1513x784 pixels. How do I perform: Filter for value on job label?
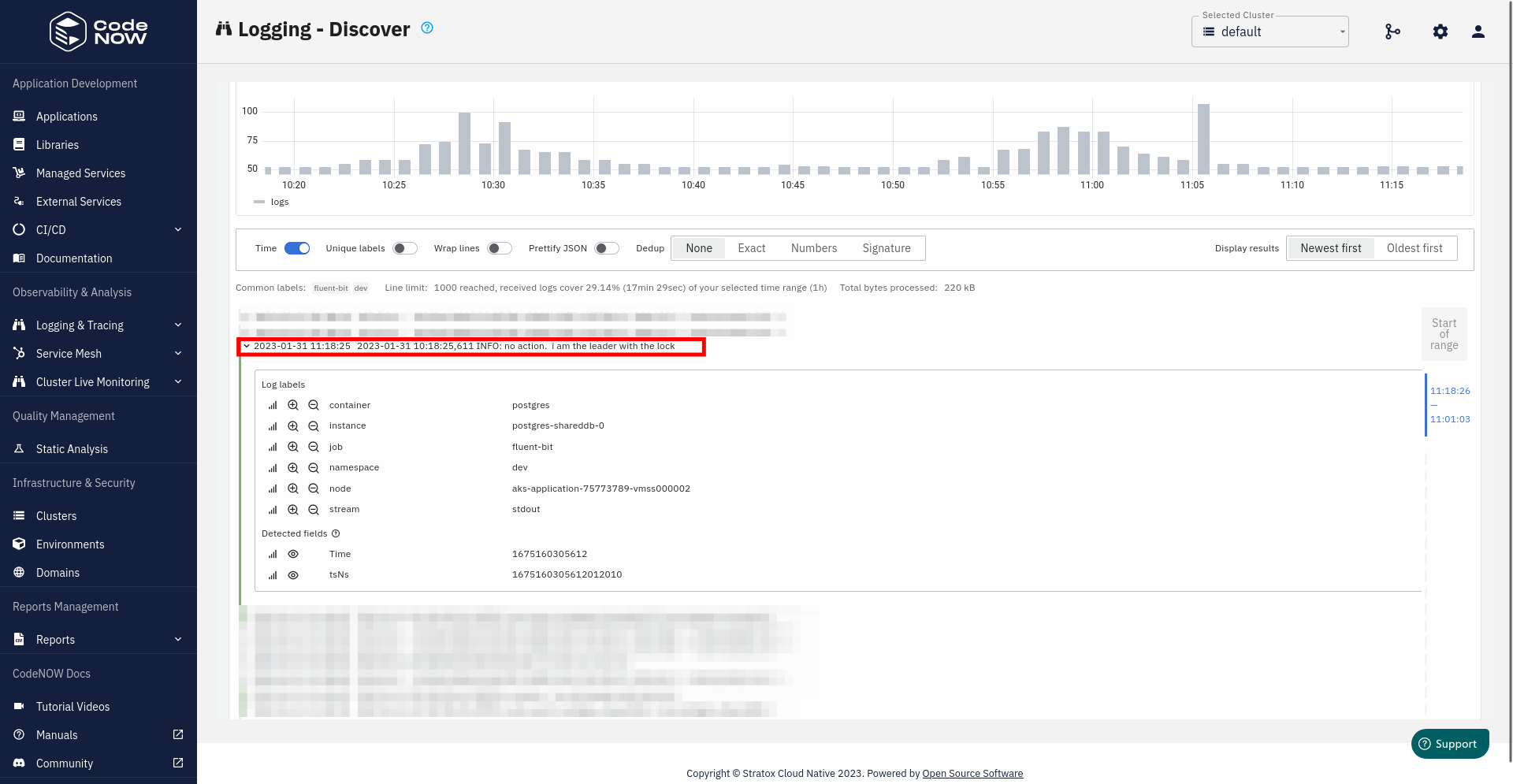point(293,447)
